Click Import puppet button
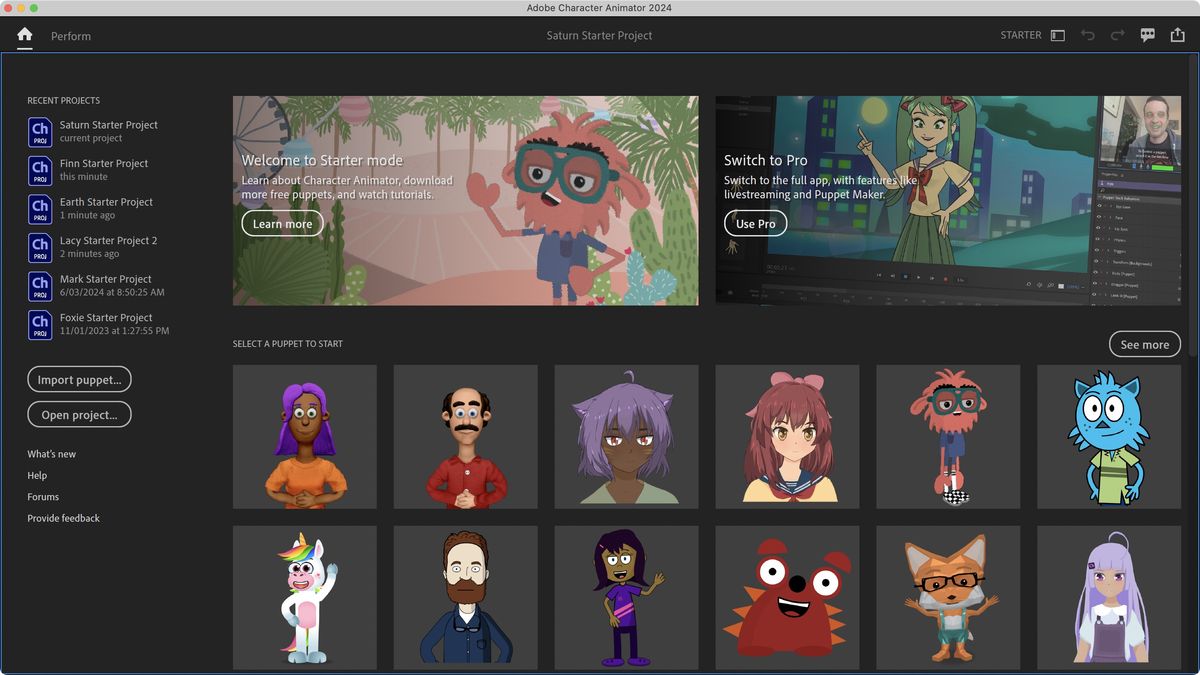 [x=79, y=379]
